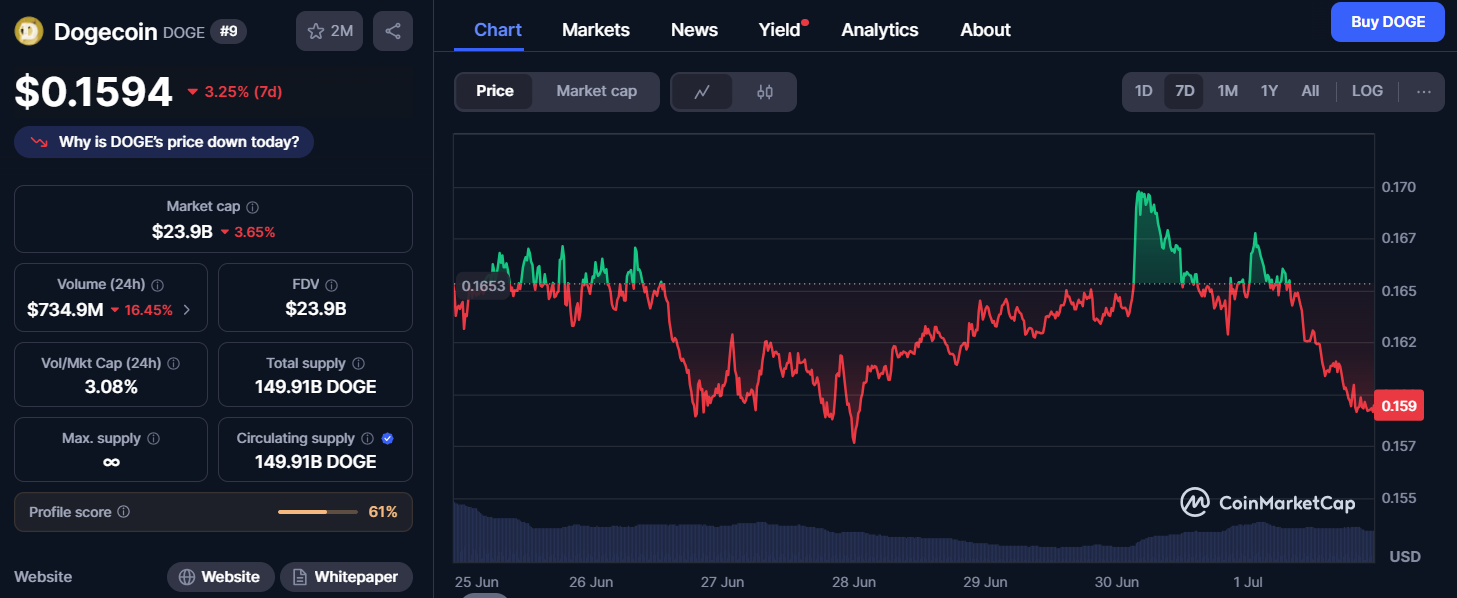Open Why is DOGE's price down today

click(x=164, y=142)
